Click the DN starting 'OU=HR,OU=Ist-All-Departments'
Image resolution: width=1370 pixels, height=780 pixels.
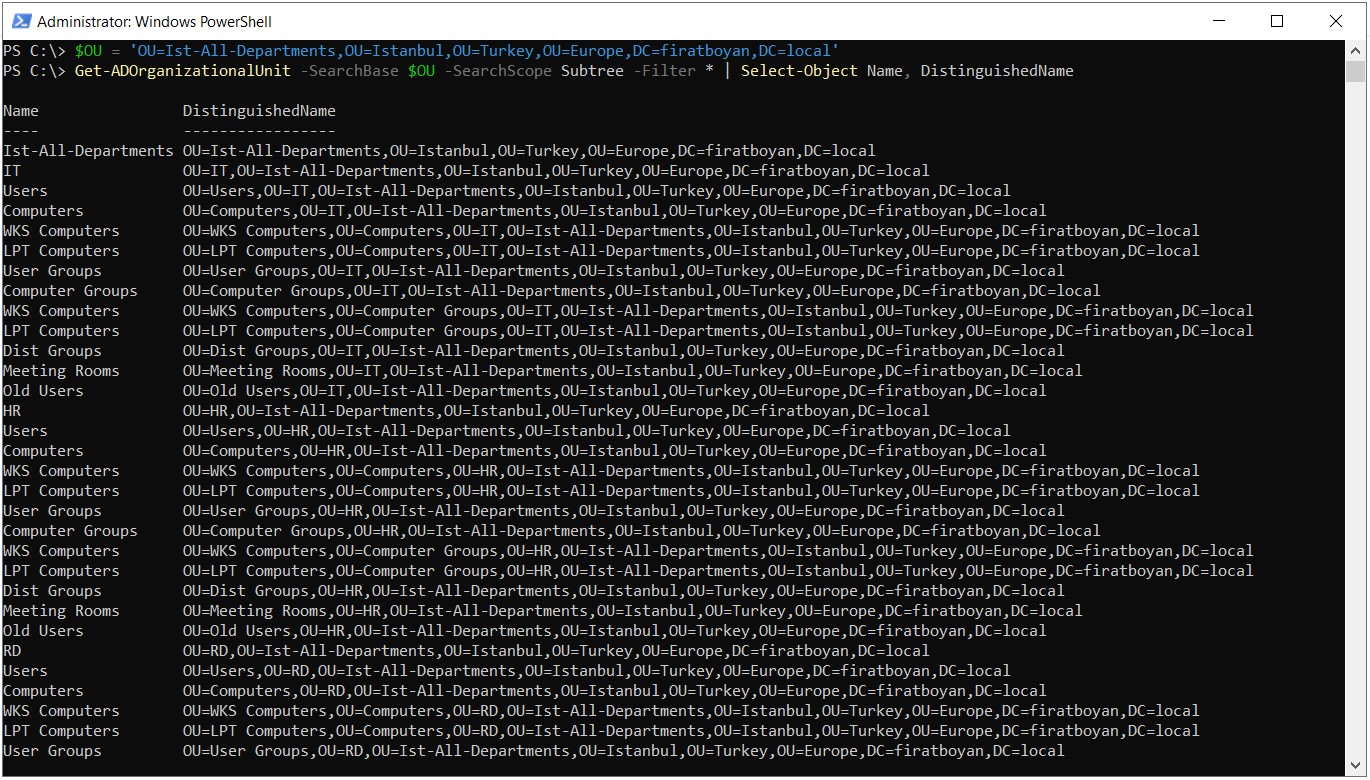pyautogui.click(x=556, y=411)
